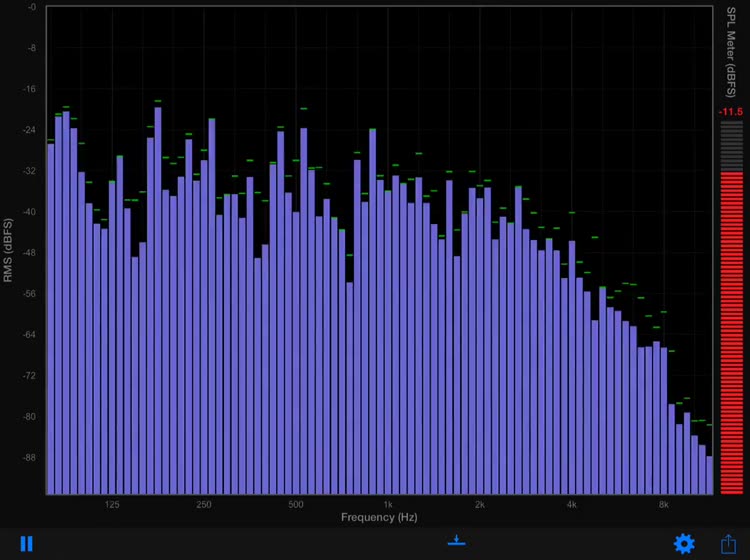The height and width of the screenshot is (560, 750).
Task: Open settings with the gear icon
Action: (684, 544)
